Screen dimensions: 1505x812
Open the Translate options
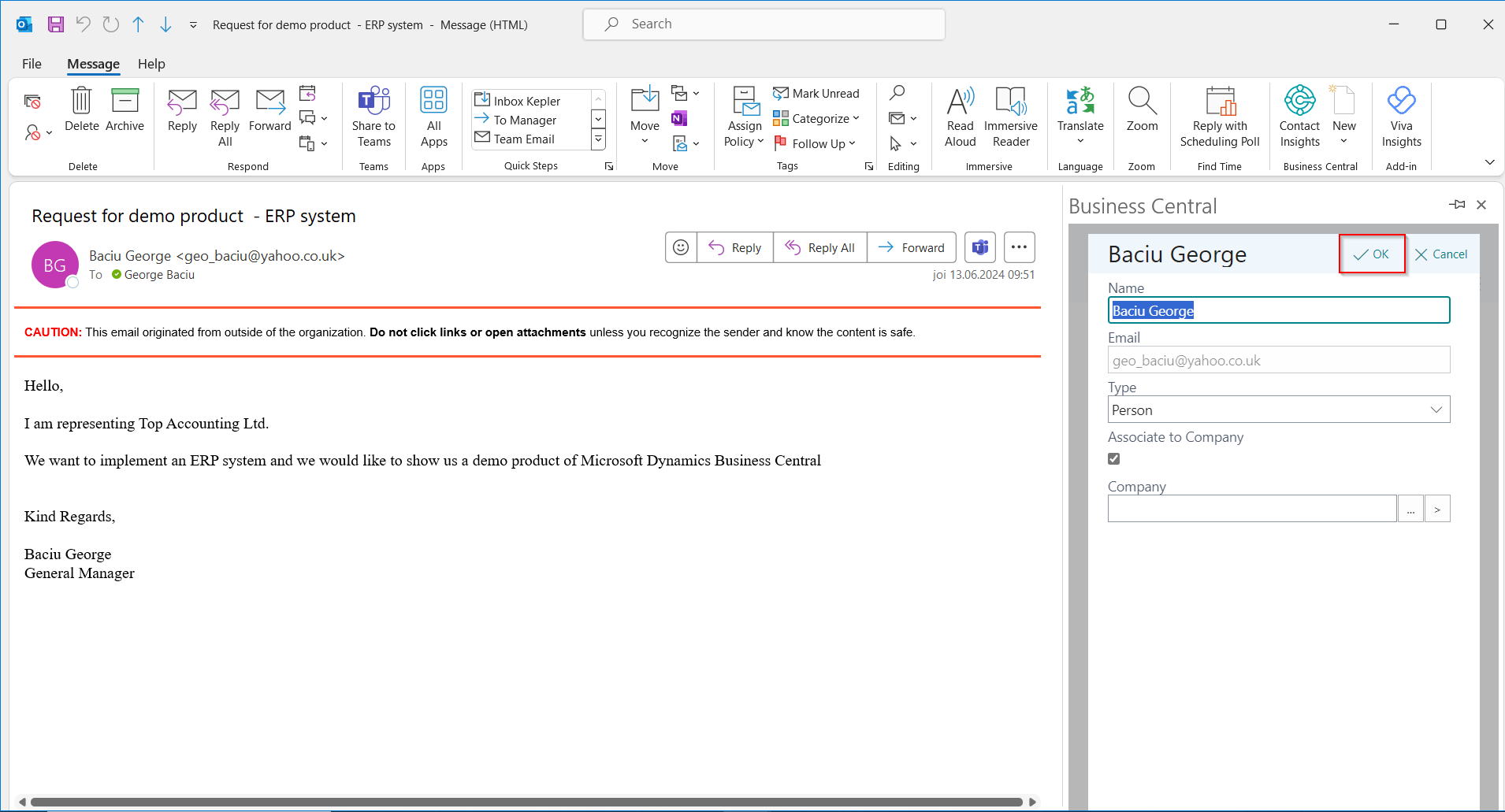(1080, 117)
